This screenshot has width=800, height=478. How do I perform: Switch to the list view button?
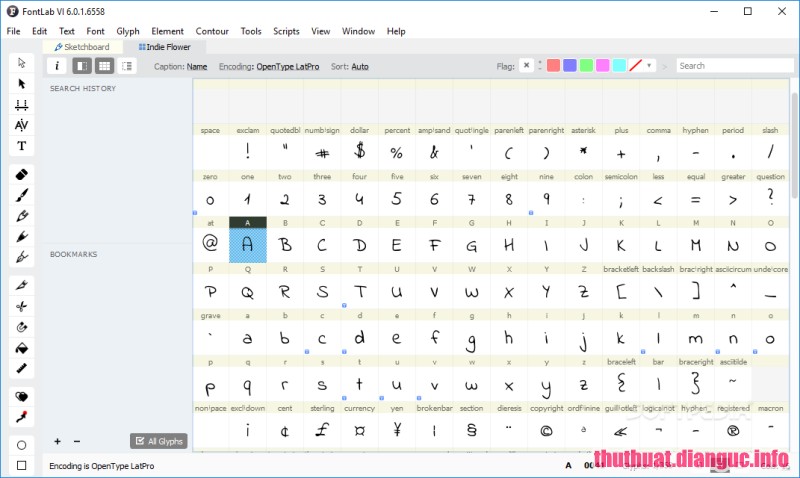click(x=127, y=66)
